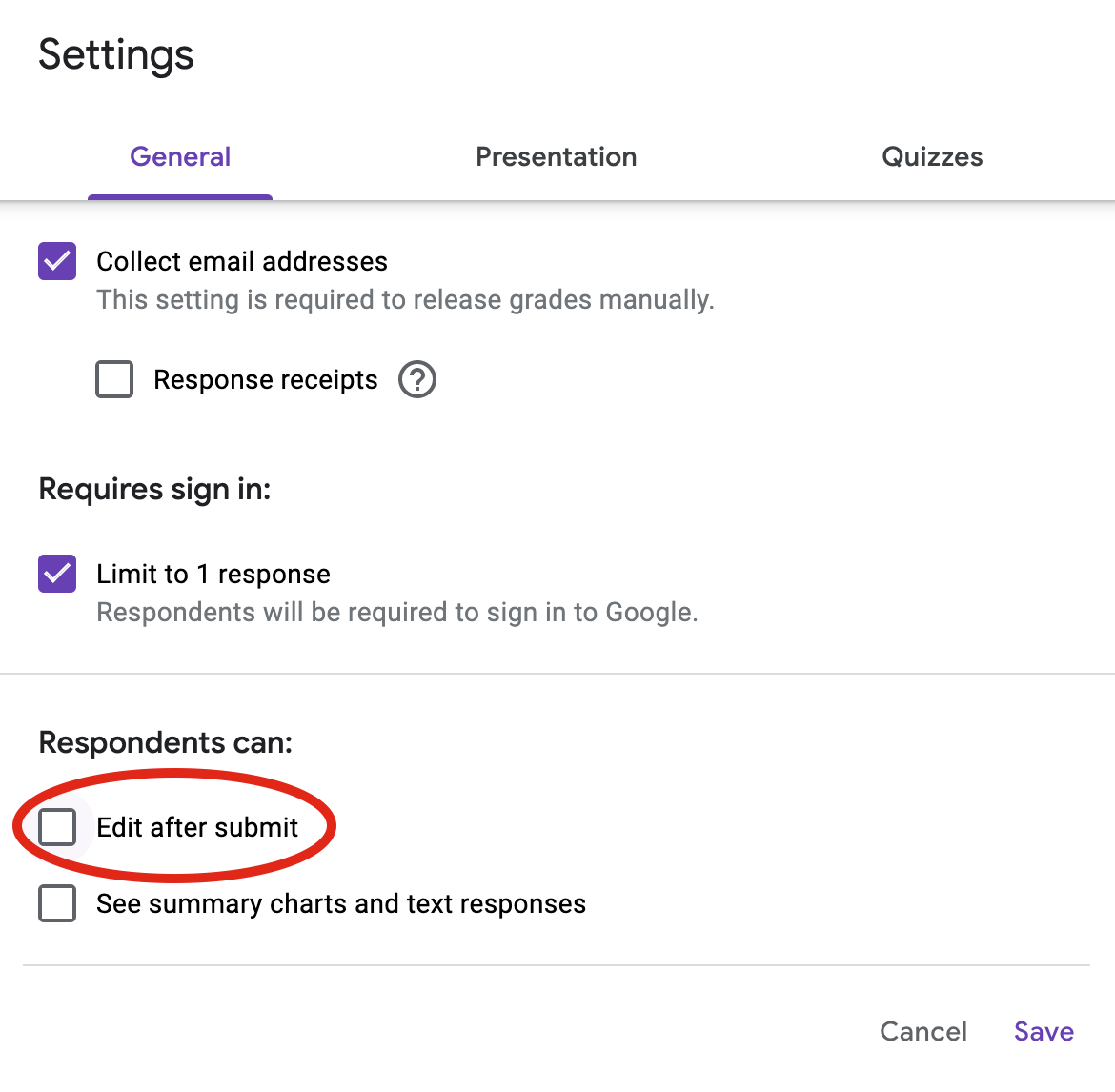This screenshot has width=1115, height=1092.
Task: Go to the Quizzes tab
Action: click(x=932, y=157)
